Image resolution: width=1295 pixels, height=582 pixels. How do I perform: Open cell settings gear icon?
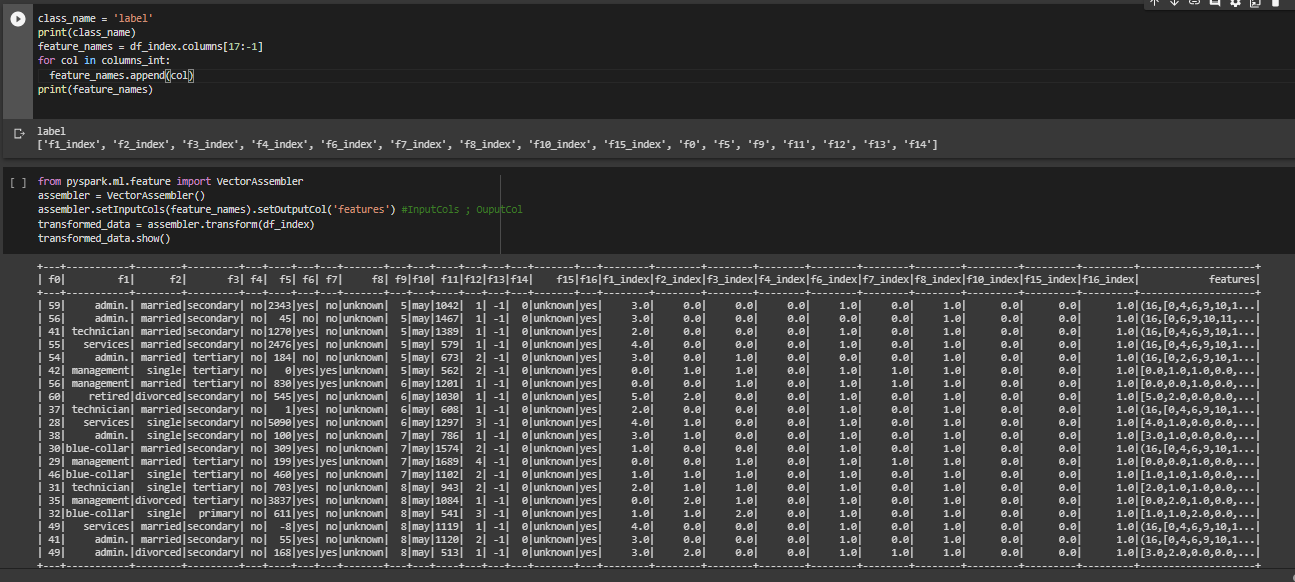(1235, 3)
